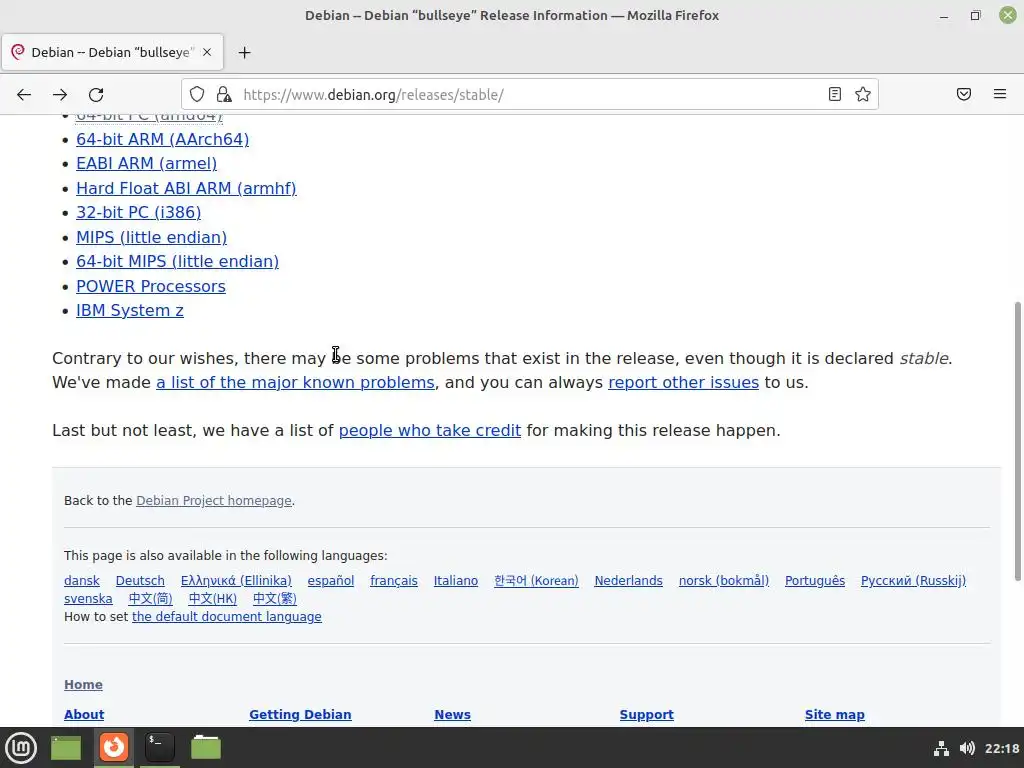The height and width of the screenshot is (768, 1024).
Task: Open the MIPS (little endian) link
Action: tap(152, 237)
